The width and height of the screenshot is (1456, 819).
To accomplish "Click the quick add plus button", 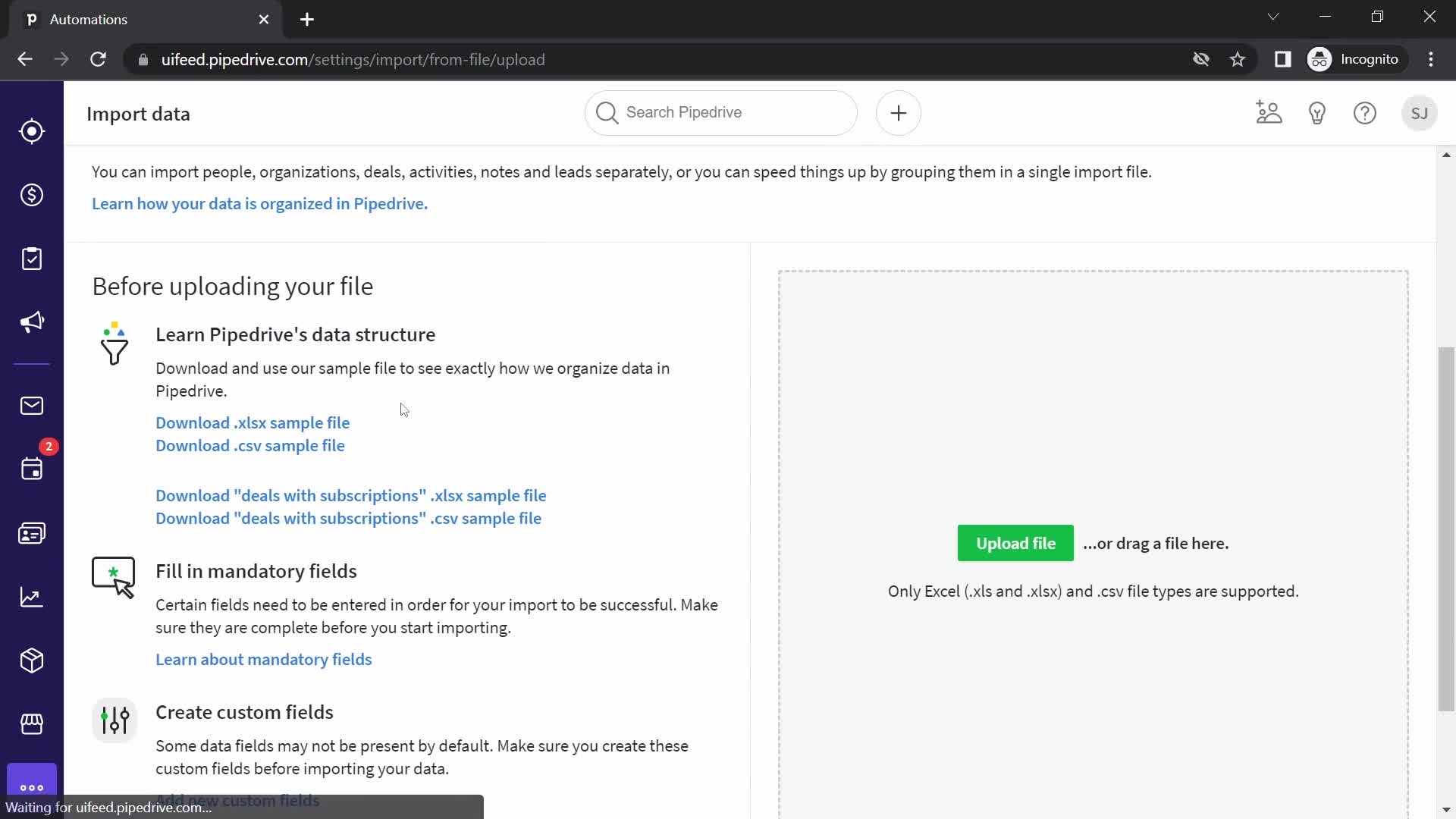I will click(x=899, y=113).
